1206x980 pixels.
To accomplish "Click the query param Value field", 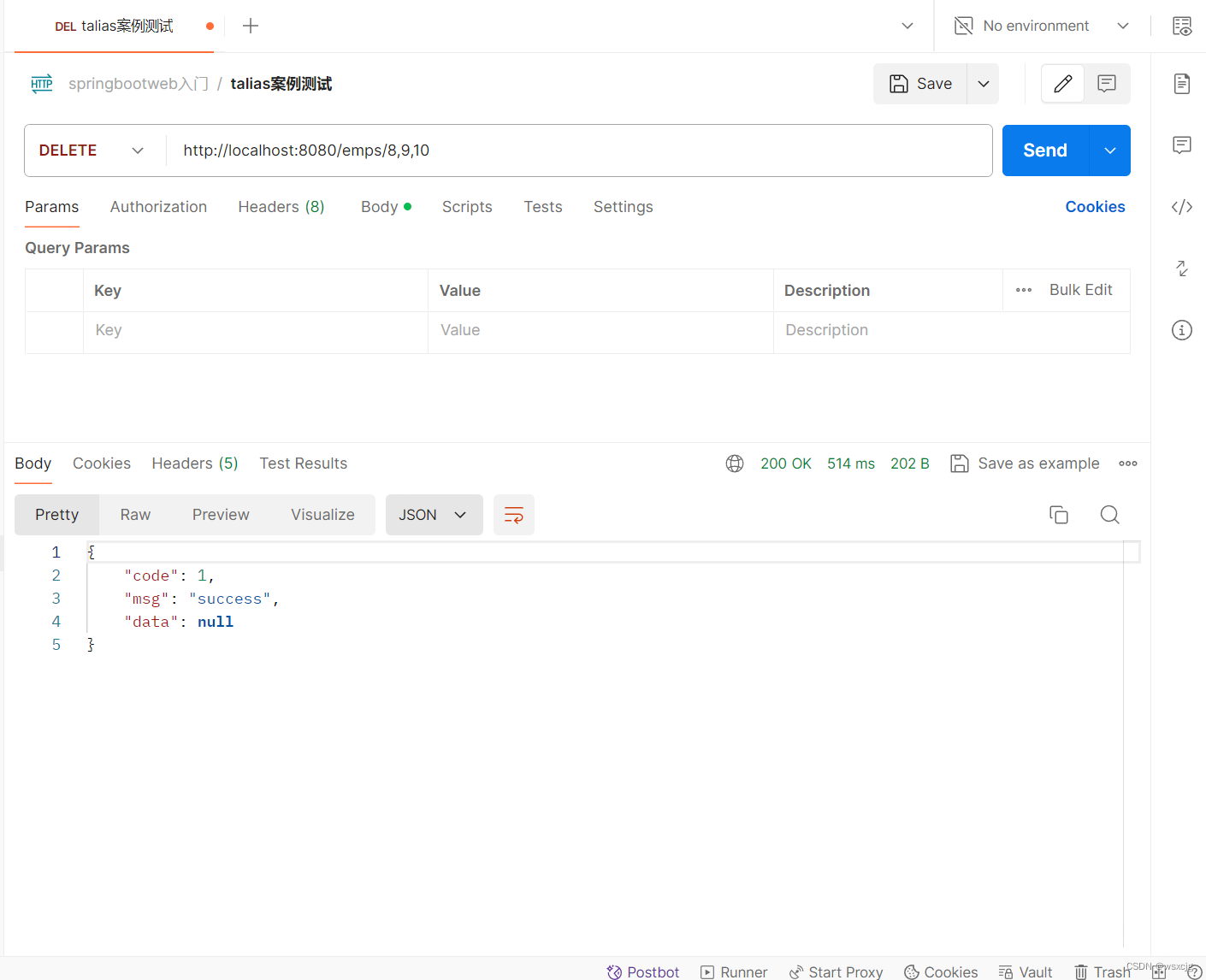I will pos(600,331).
